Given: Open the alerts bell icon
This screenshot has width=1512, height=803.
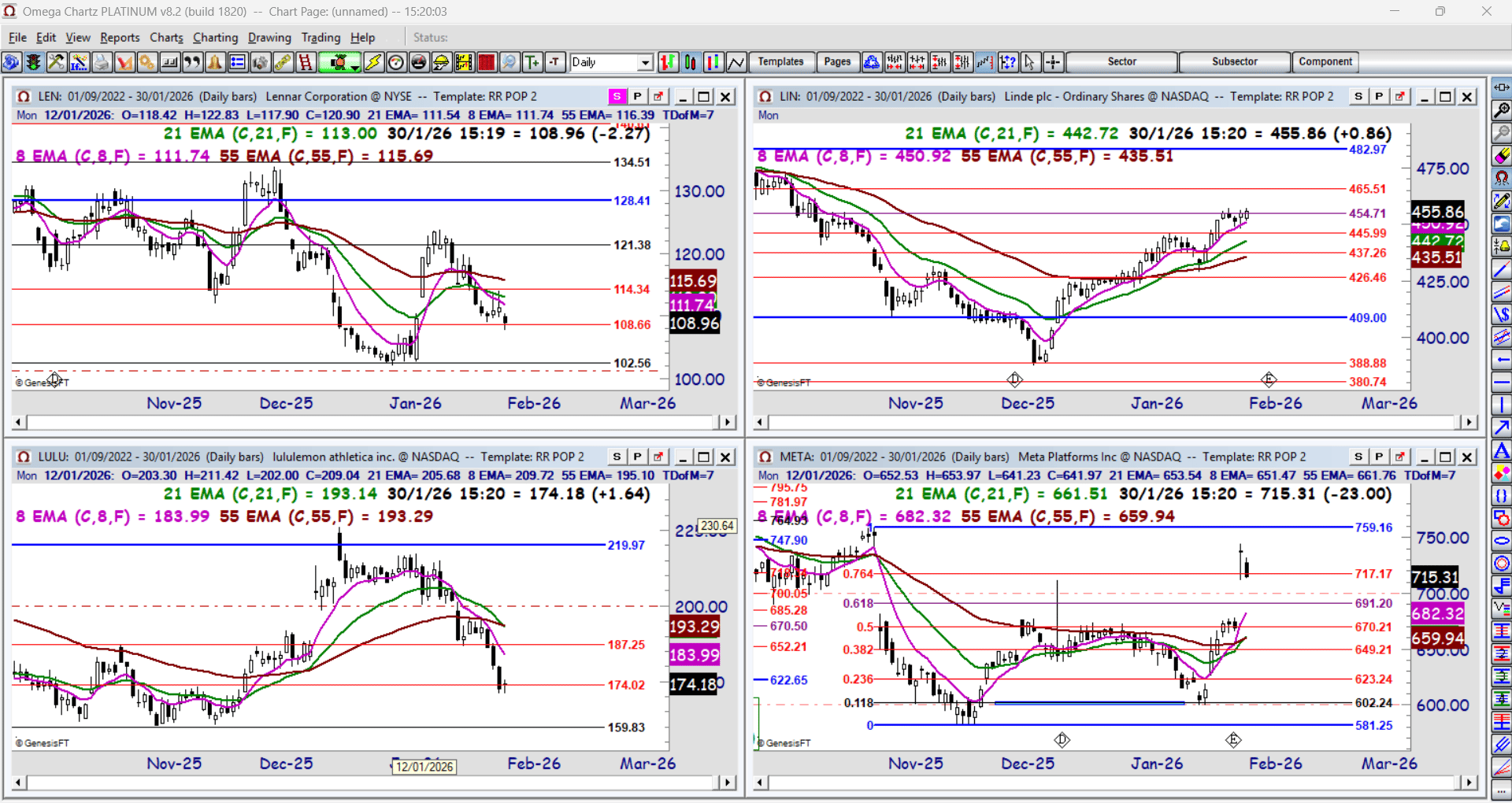Looking at the screenshot, I should tap(215, 62).
